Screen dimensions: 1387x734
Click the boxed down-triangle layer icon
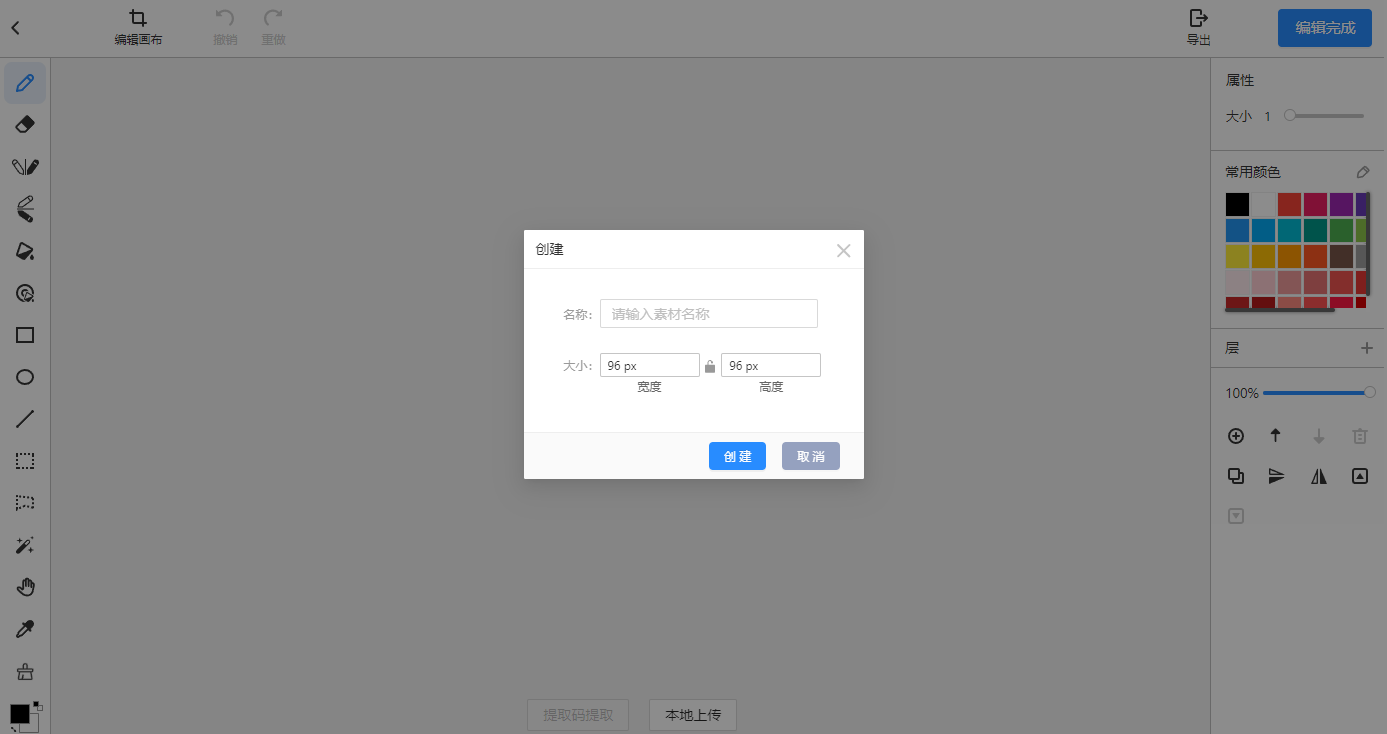1236,516
